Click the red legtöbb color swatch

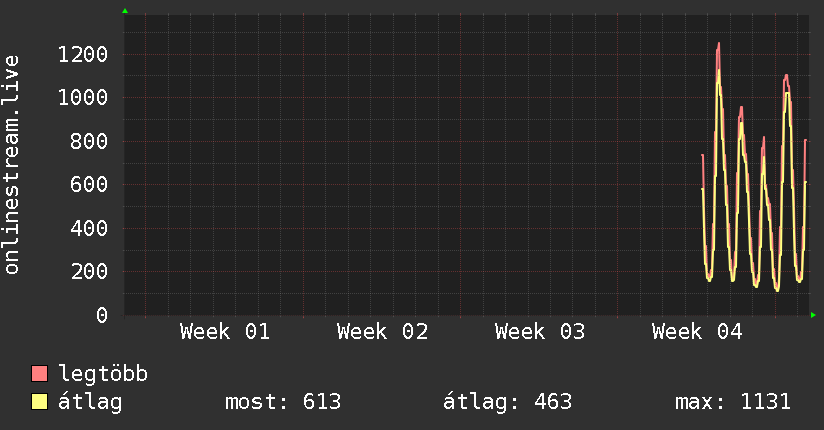click(x=40, y=374)
